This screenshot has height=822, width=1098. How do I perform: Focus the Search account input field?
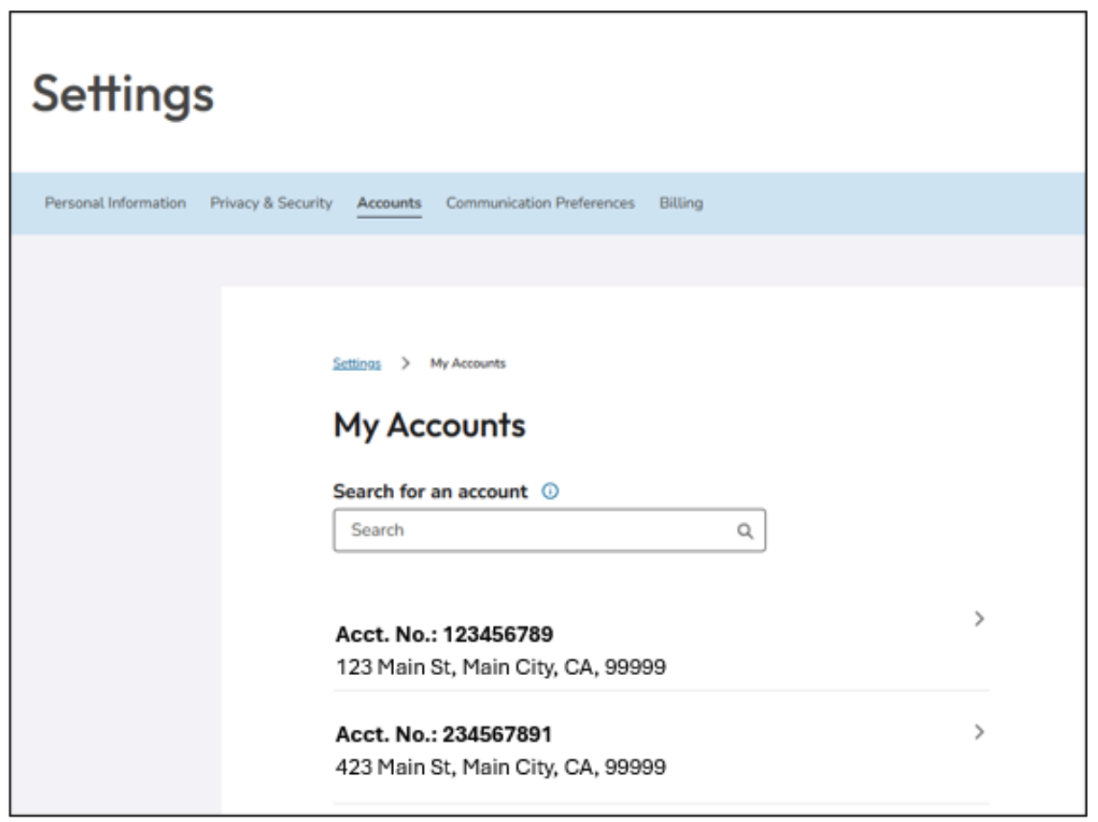[x=550, y=531]
